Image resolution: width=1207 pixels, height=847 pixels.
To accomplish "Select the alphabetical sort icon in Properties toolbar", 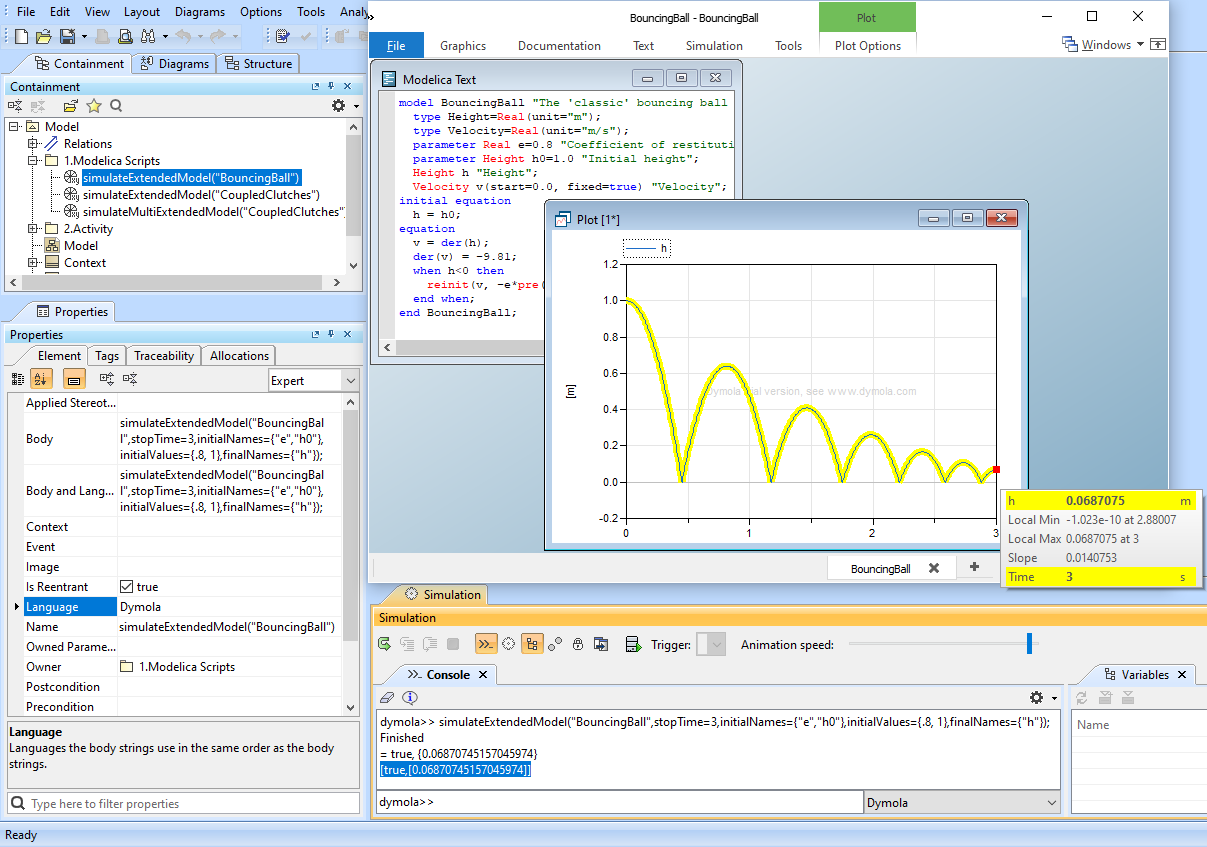I will [40, 379].
